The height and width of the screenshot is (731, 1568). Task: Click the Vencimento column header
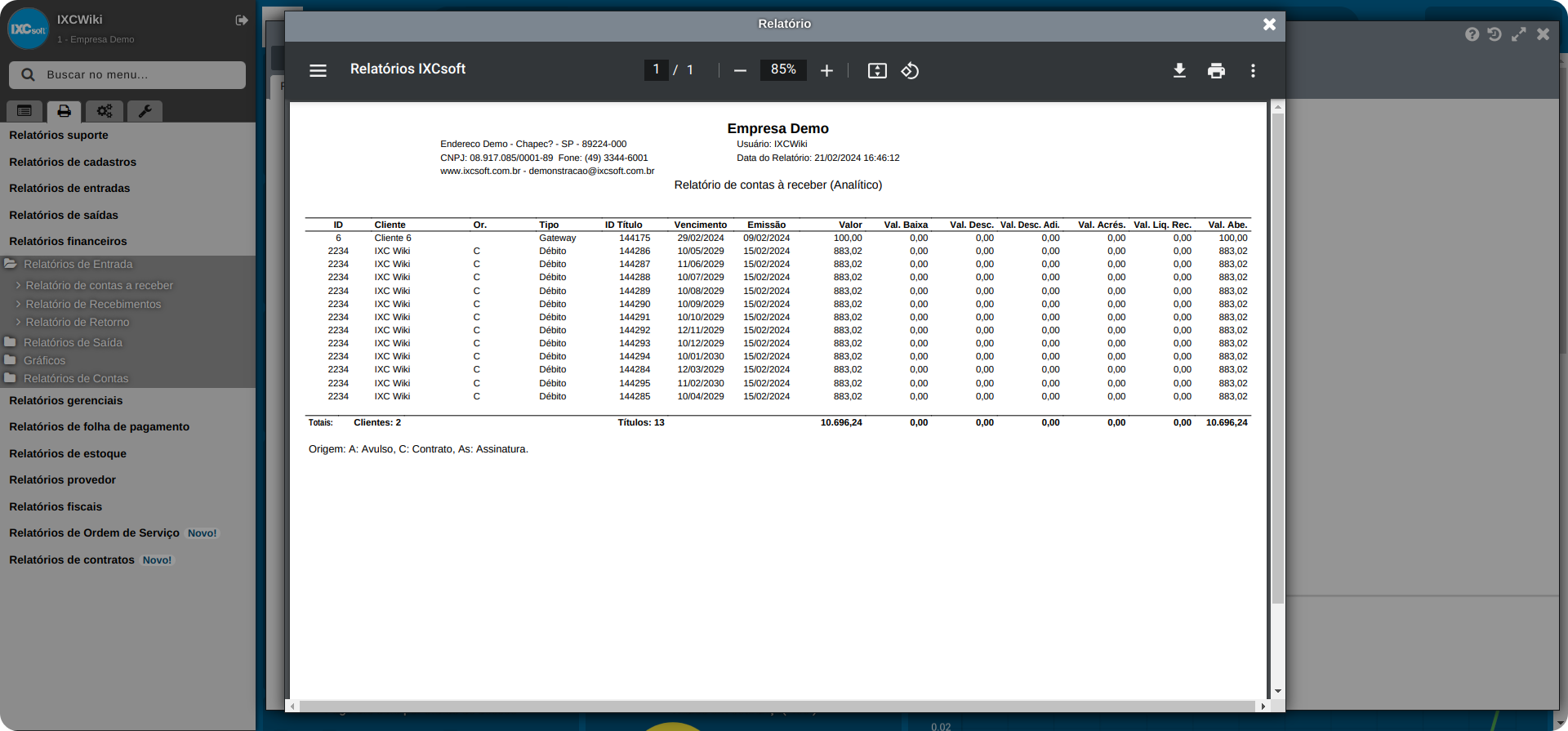(x=701, y=225)
